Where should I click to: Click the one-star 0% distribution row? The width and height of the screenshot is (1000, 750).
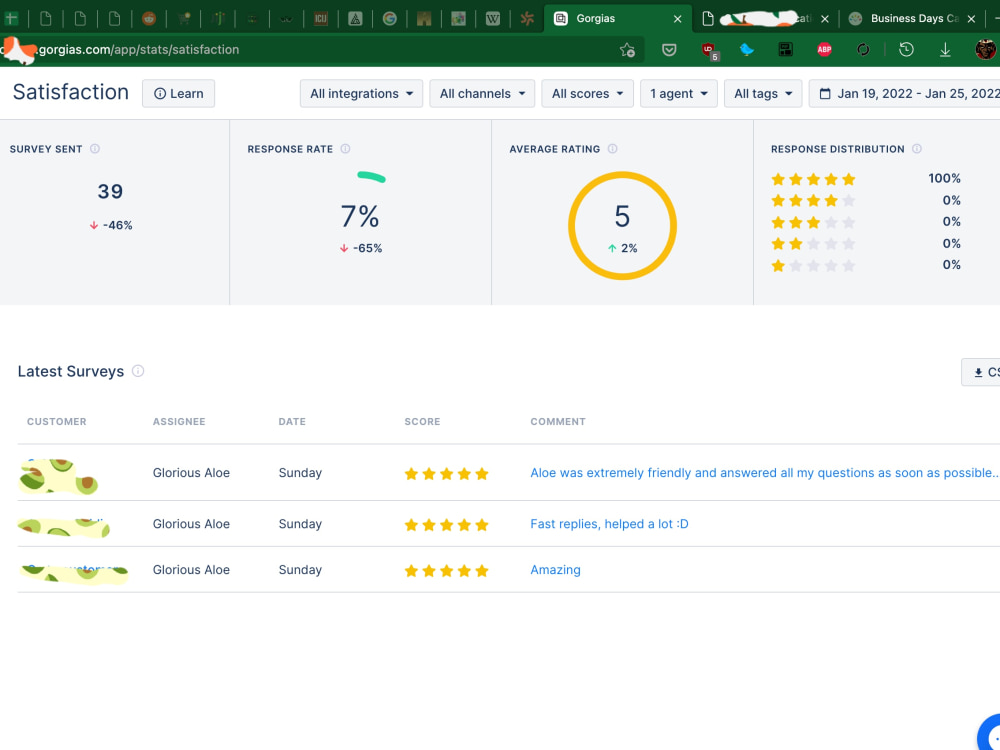[866, 265]
